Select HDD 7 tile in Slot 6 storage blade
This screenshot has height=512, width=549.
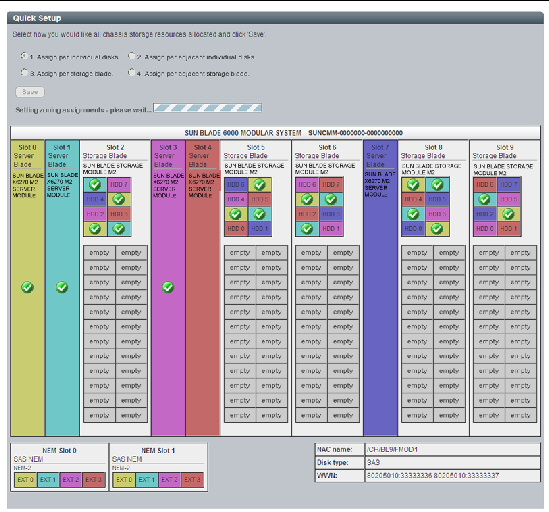click(x=331, y=185)
